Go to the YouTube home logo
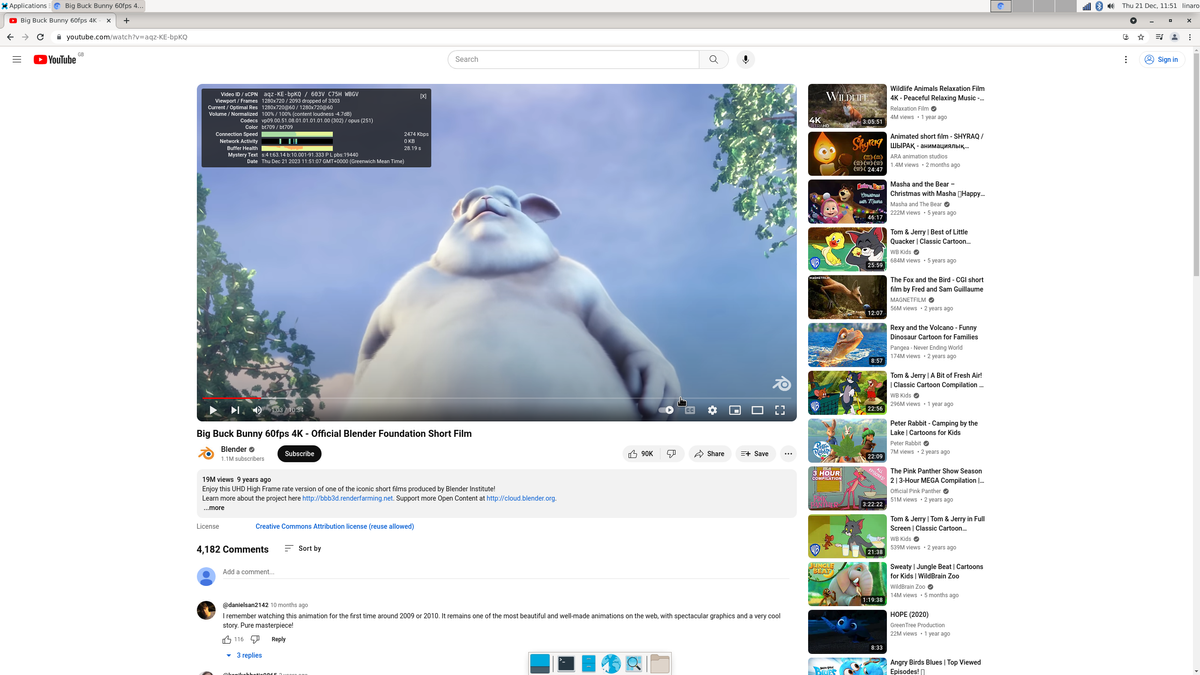This screenshot has height=675, width=1200. (55, 60)
